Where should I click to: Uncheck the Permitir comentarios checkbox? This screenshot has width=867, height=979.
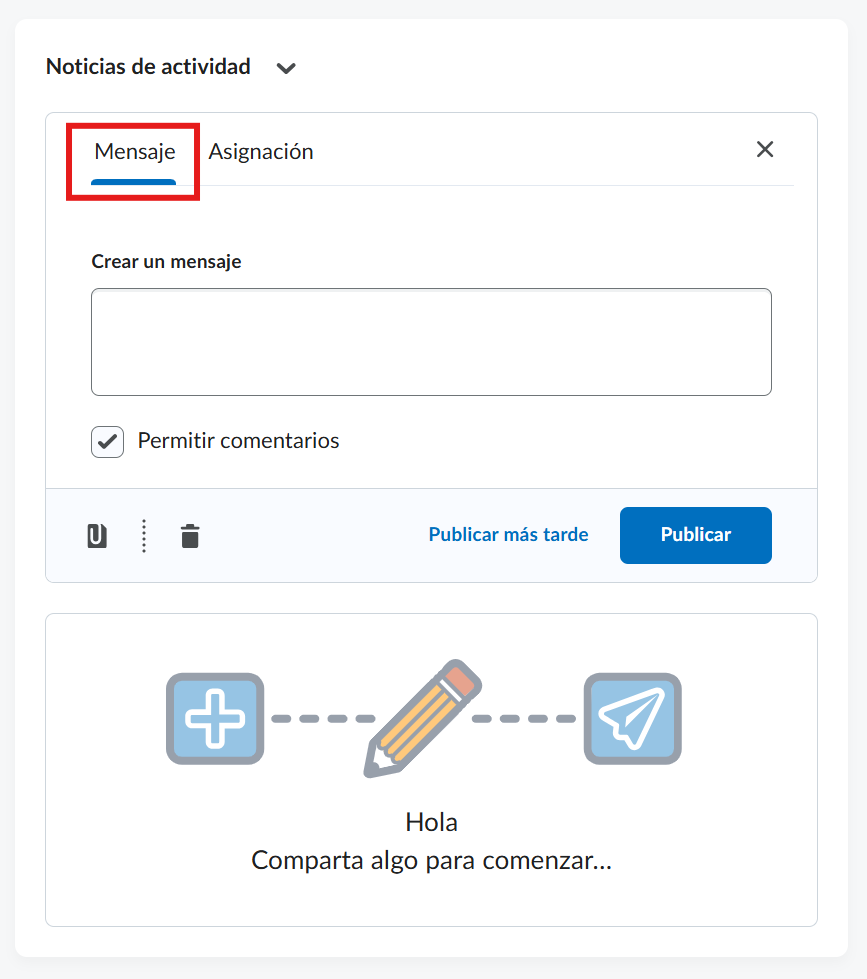[108, 441]
